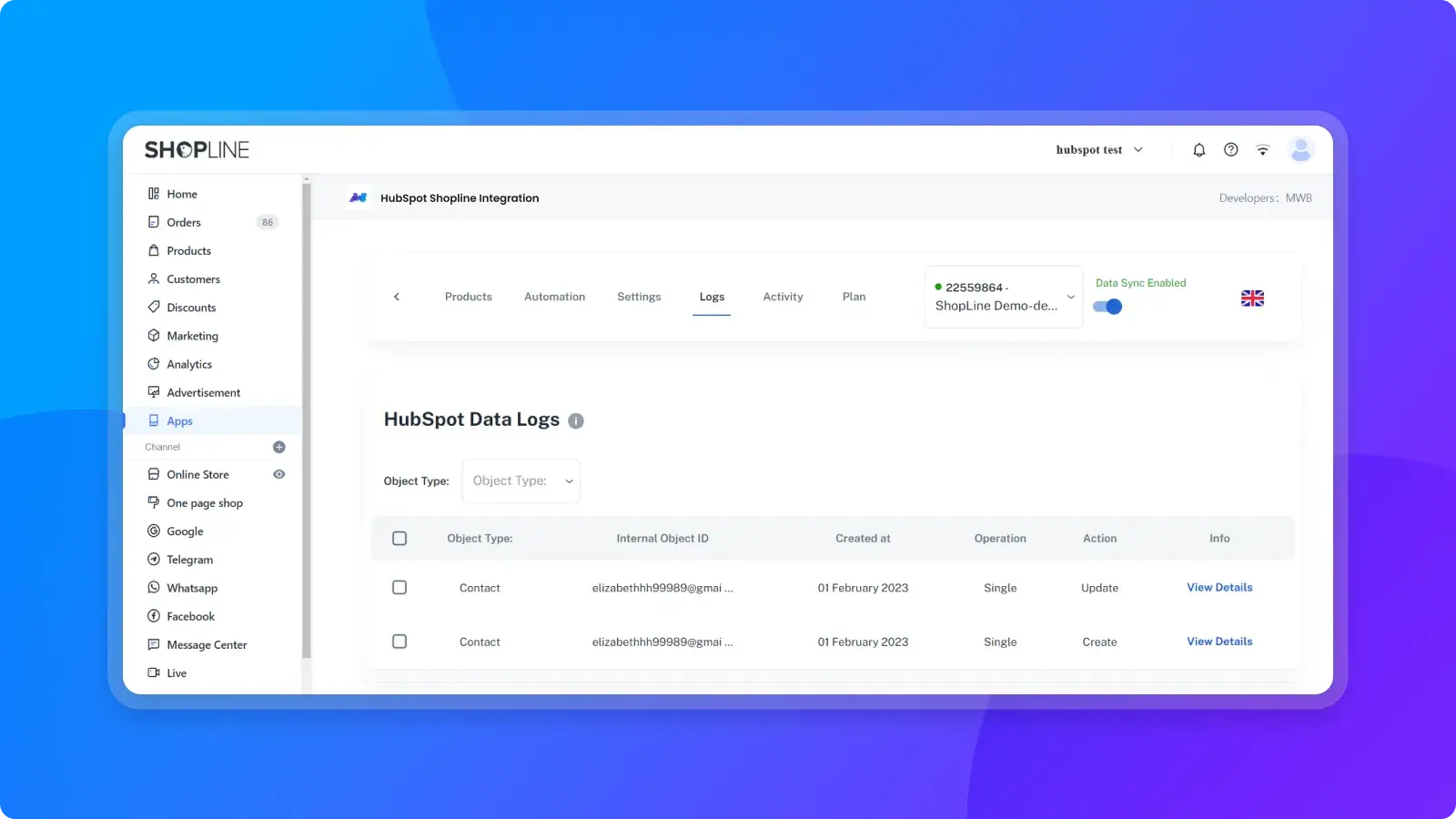Viewport: 1456px width, 819px height.
Task: Open the Object Type filter dropdown
Action: [521, 481]
